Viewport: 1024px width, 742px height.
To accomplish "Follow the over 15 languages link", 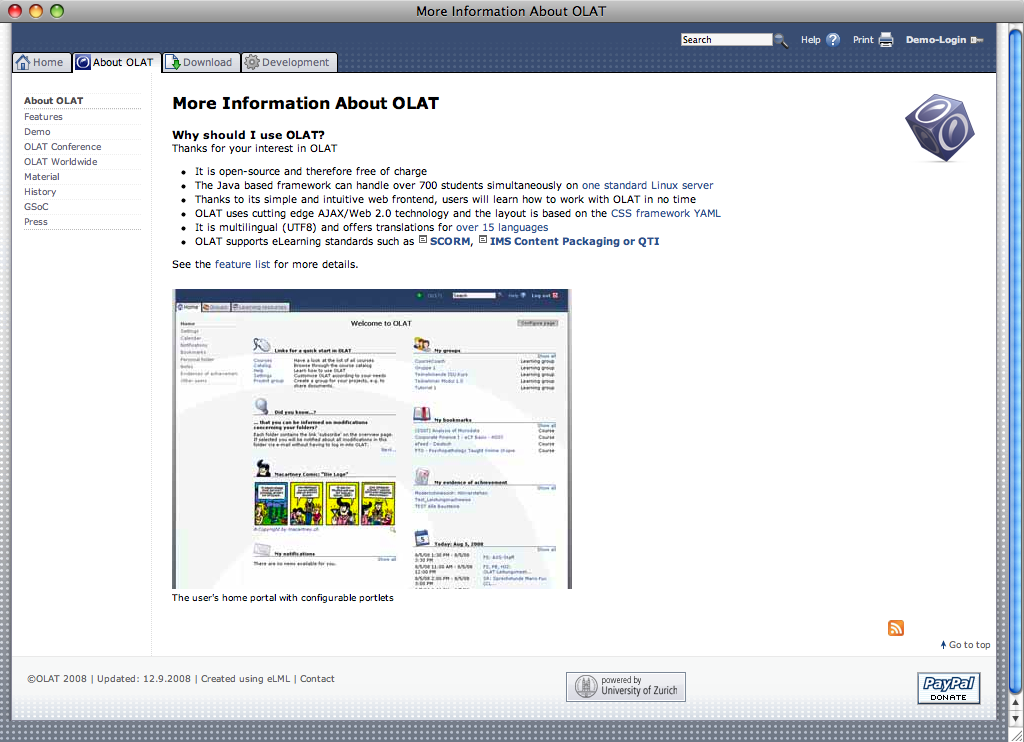I will (502, 227).
